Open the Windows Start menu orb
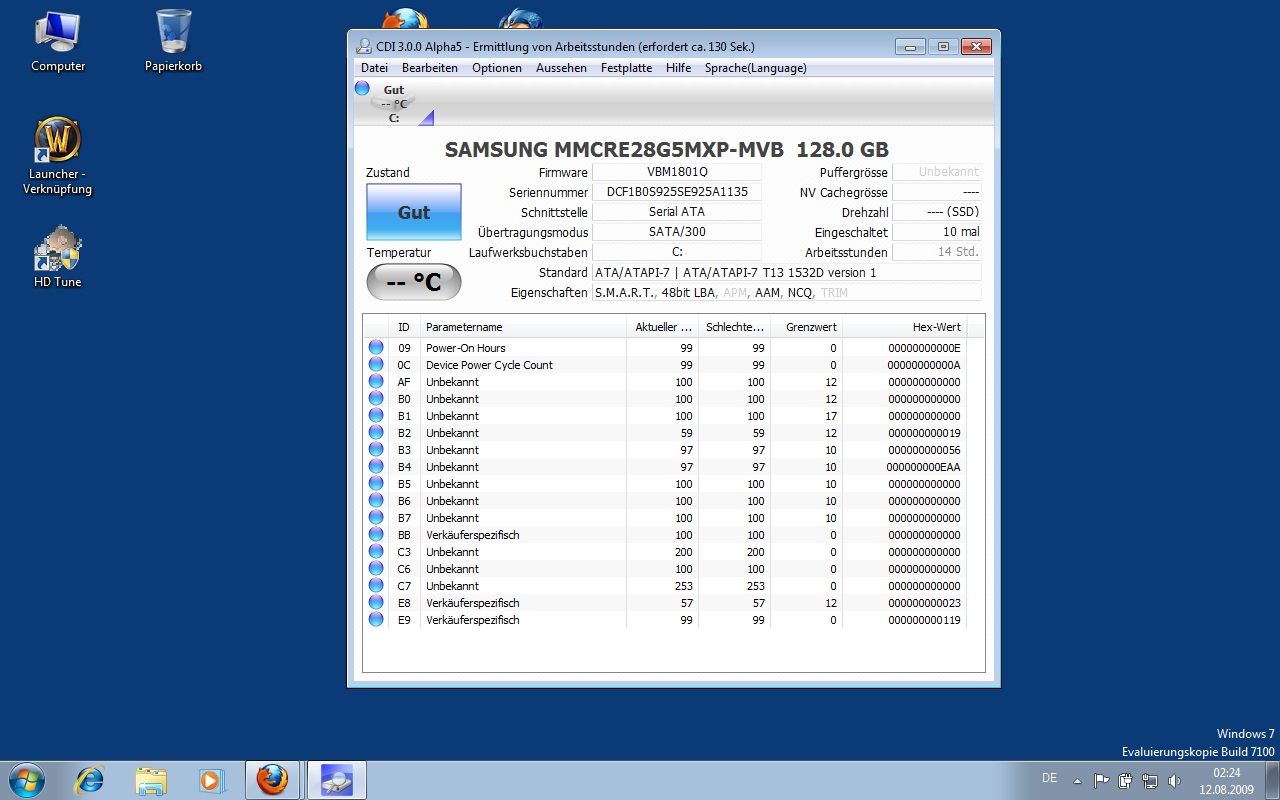Screen dimensions: 1280x800 (x=25, y=779)
